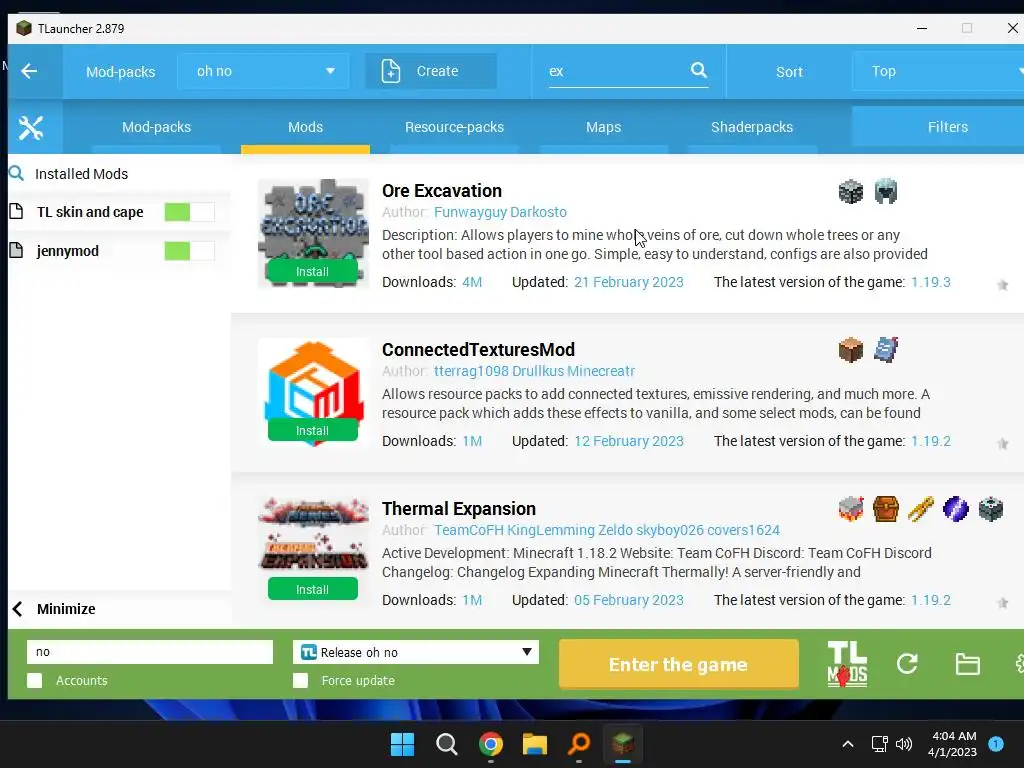
Task: Open the Top sort dropdown
Action: pos(938,71)
